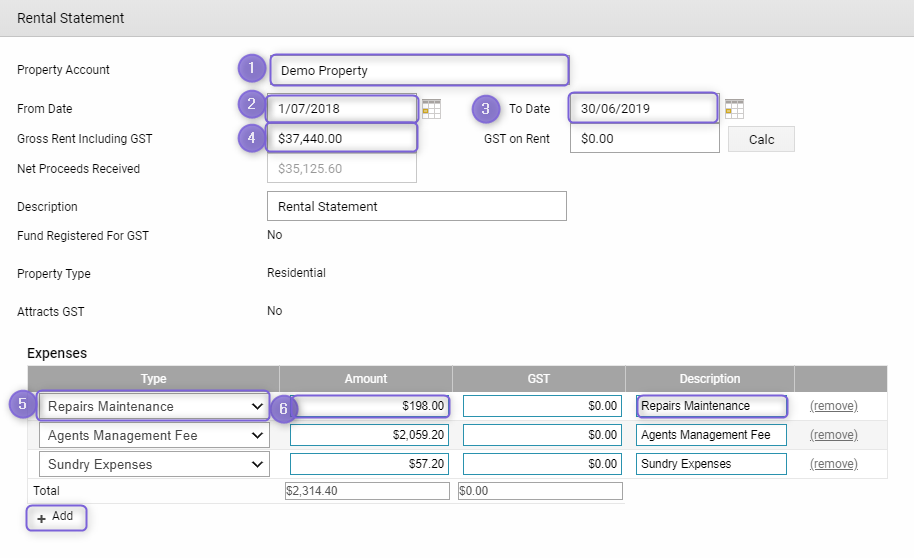
Task: Click the GST field in Sundry Expenses row
Action: click(542, 464)
